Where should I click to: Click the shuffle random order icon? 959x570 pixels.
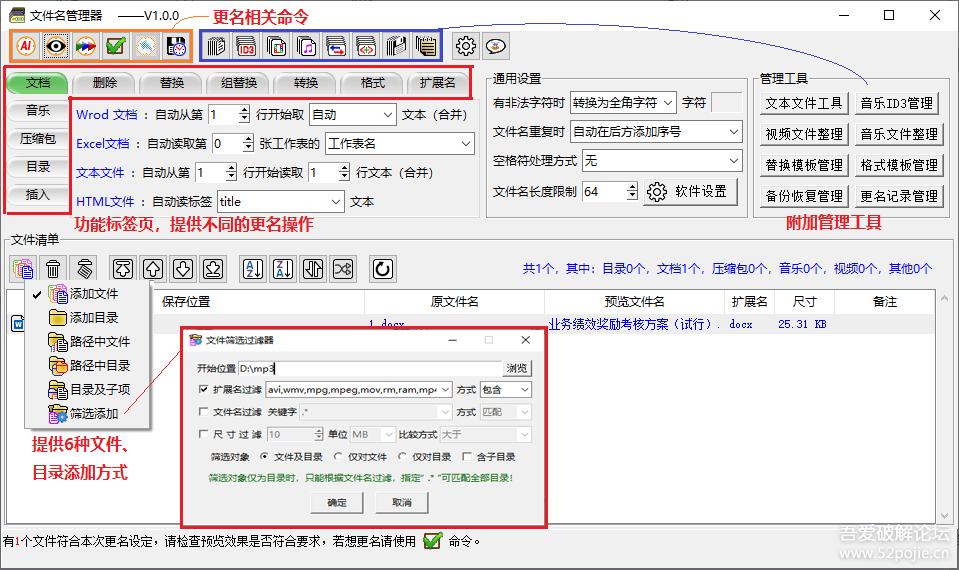(342, 268)
